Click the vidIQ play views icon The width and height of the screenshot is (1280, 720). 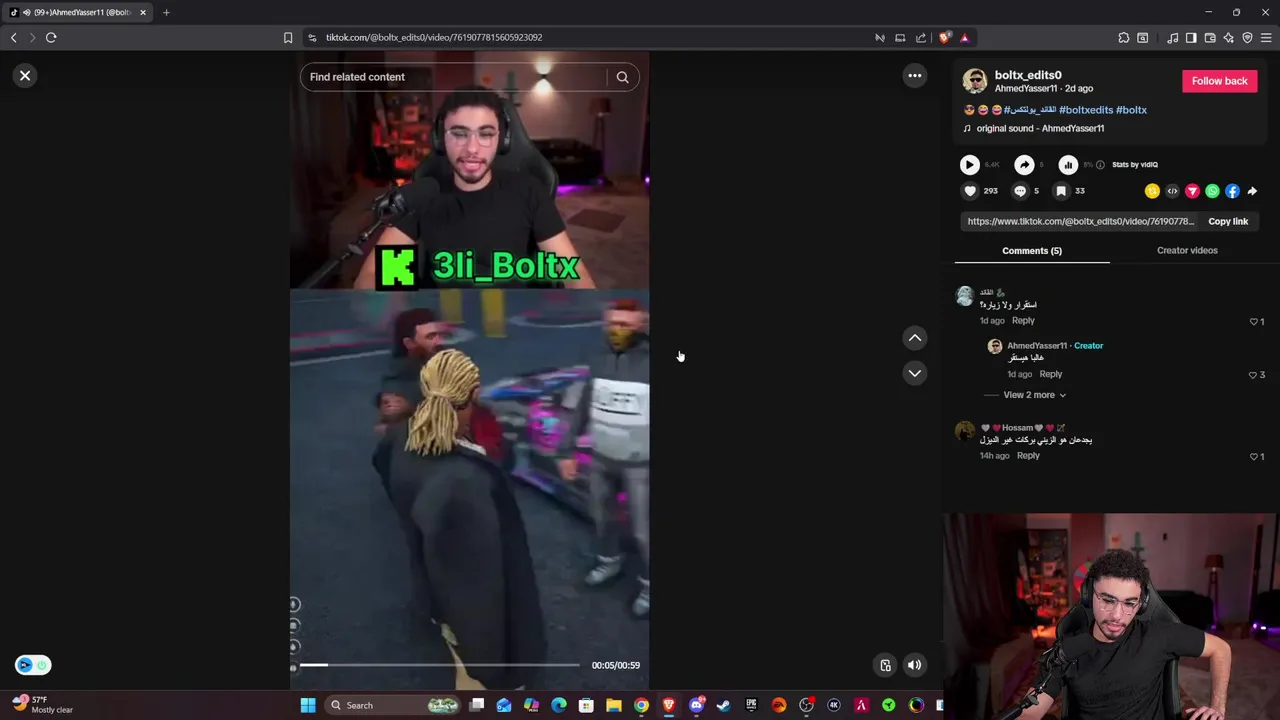coord(969,165)
